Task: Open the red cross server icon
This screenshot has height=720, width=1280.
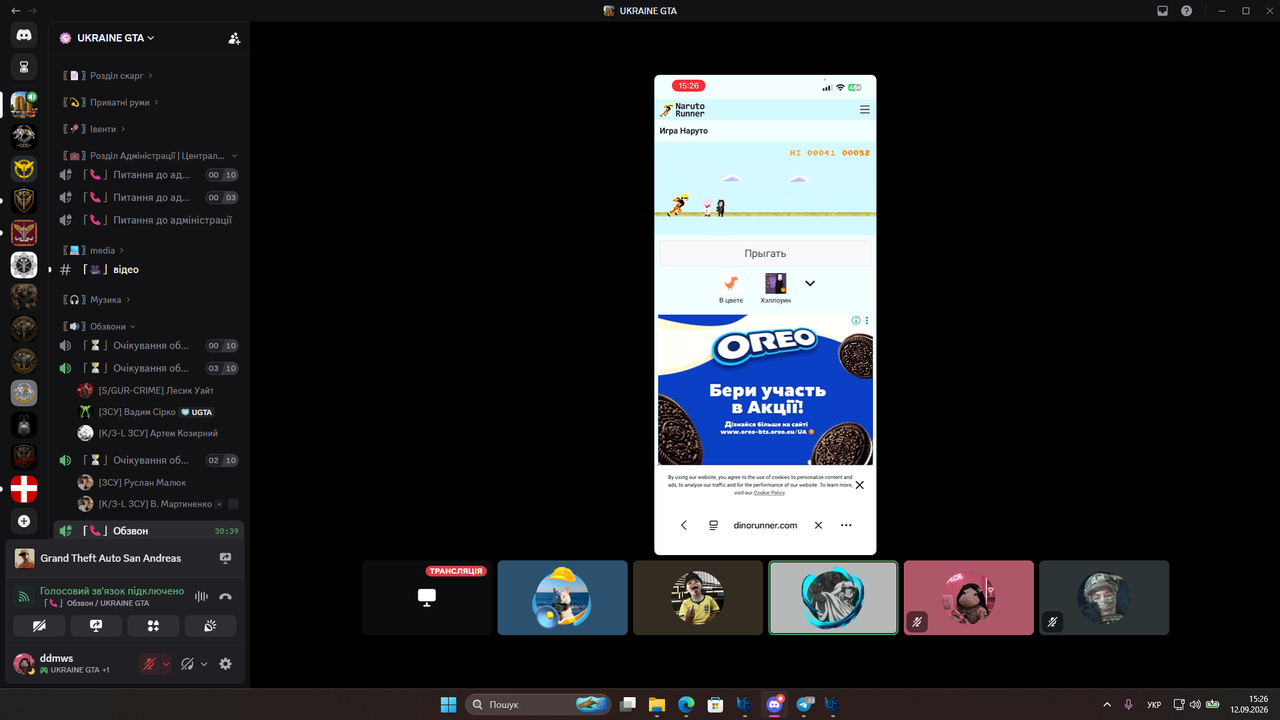Action: click(24, 489)
